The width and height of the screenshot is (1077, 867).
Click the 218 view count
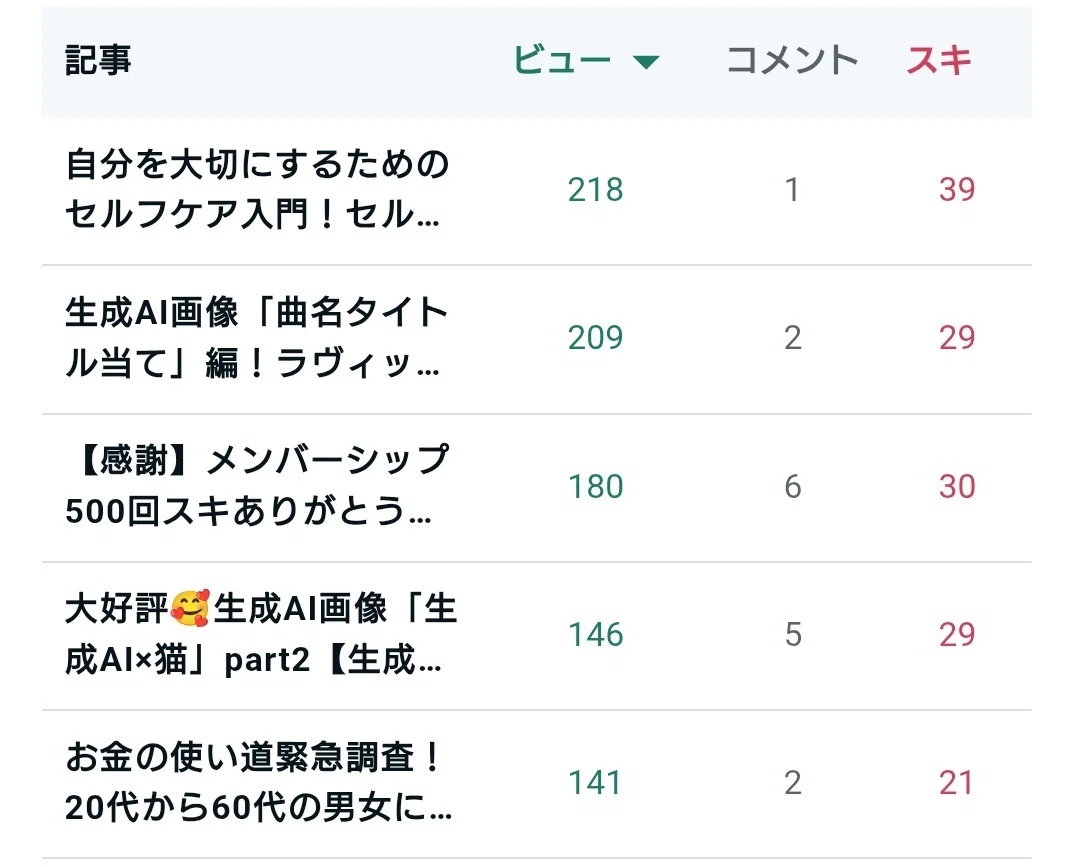tap(596, 190)
